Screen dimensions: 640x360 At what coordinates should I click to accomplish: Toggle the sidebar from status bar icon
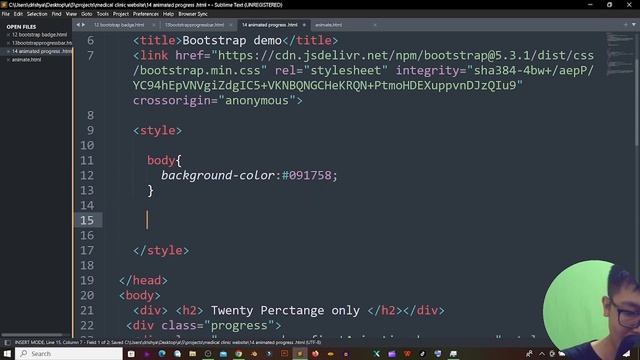(7, 342)
